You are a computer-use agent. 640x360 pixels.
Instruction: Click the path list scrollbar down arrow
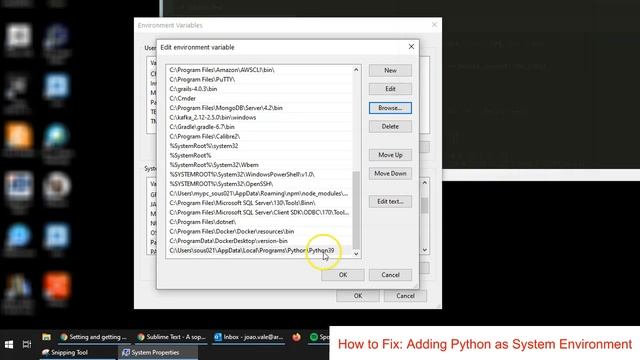pyautogui.click(x=356, y=253)
